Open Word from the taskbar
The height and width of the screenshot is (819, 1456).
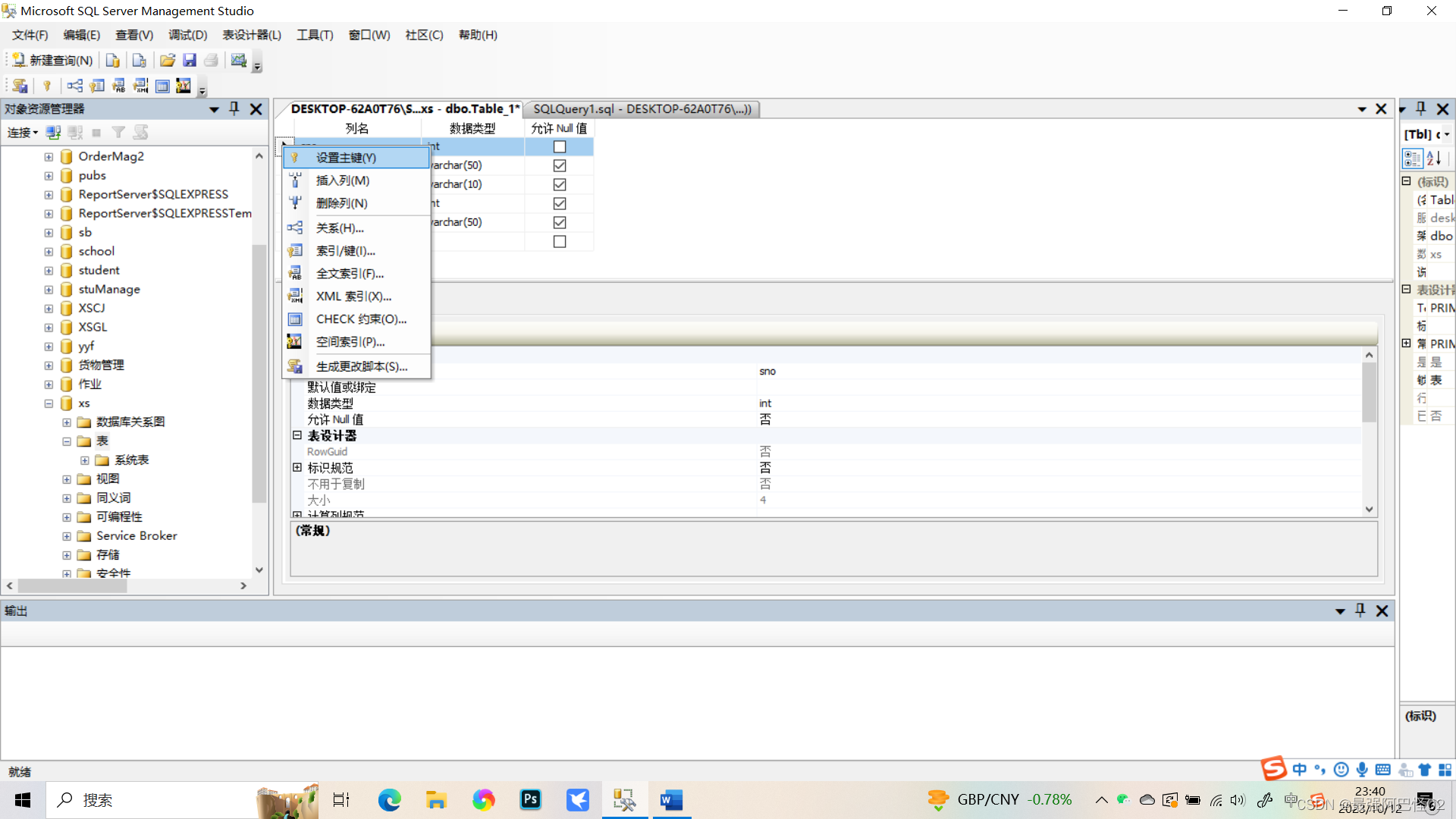(671, 800)
